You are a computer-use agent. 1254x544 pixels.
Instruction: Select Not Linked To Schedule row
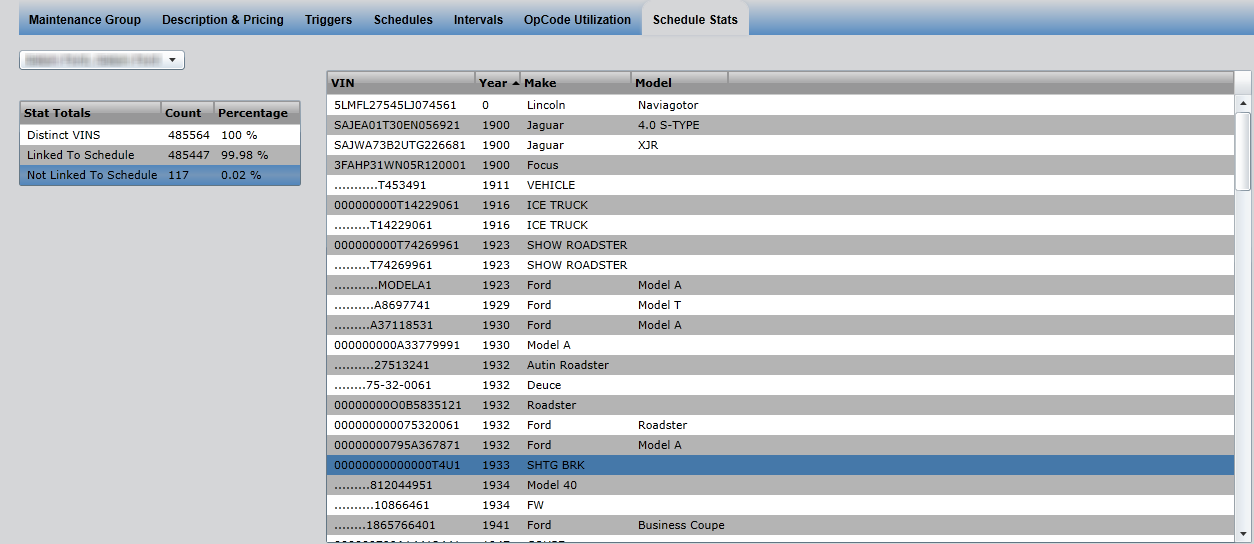click(160, 175)
